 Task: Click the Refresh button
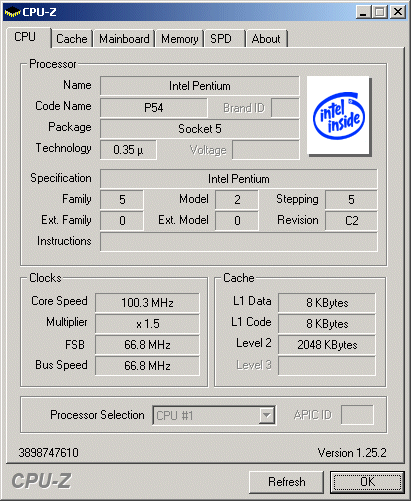(286, 482)
